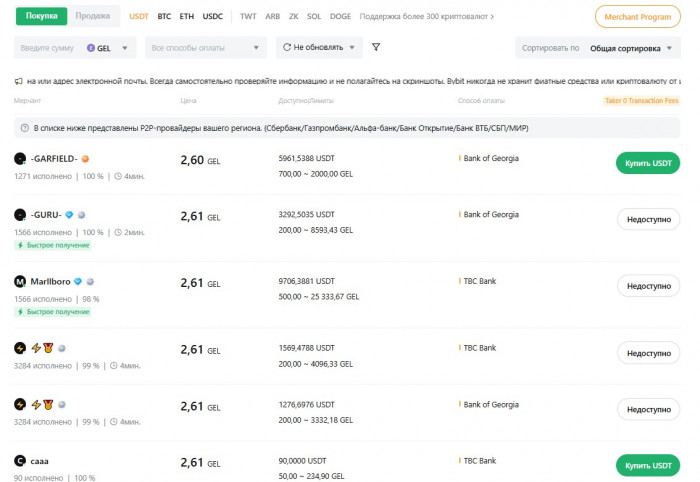This screenshot has width=700, height=482.
Task: Click grey badge in 1276,6976 USDT row
Action: pyautogui.click(x=62, y=404)
